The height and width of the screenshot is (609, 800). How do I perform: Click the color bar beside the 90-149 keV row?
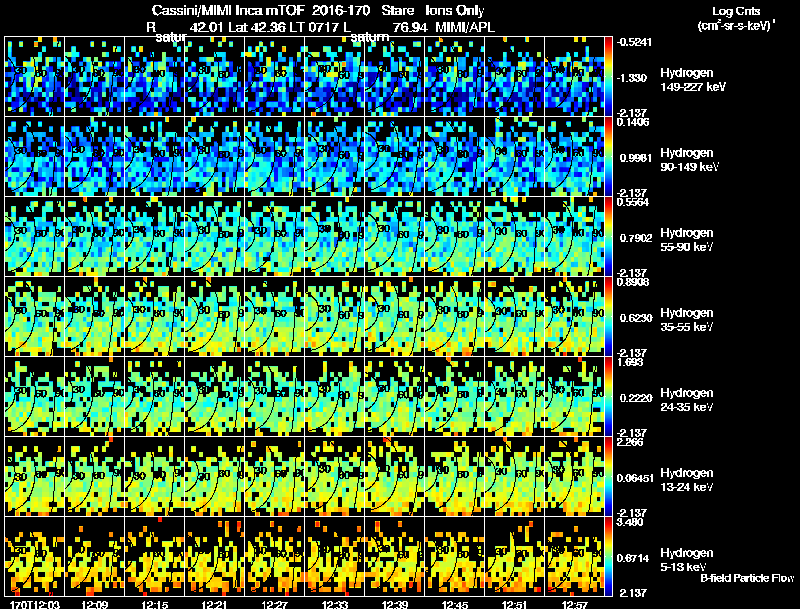click(608, 157)
